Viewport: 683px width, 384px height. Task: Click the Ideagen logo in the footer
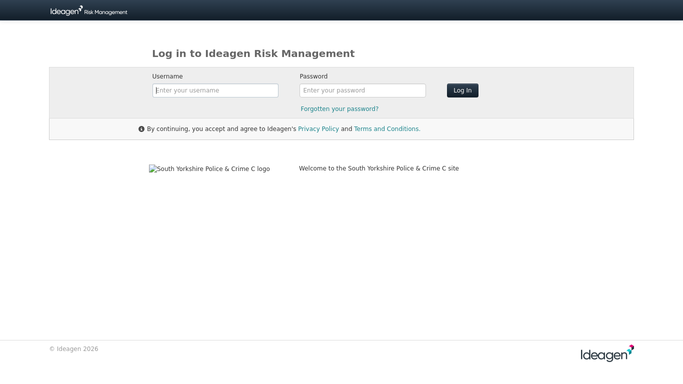(607, 354)
